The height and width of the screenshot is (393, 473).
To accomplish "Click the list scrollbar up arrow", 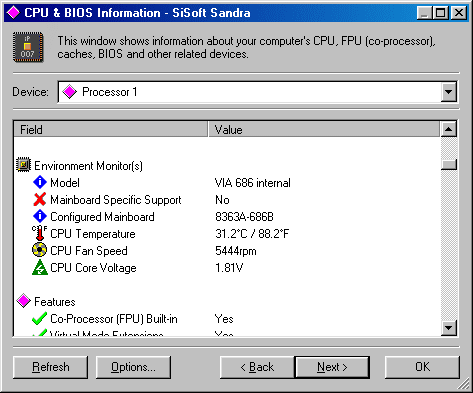I will tap(449, 129).
